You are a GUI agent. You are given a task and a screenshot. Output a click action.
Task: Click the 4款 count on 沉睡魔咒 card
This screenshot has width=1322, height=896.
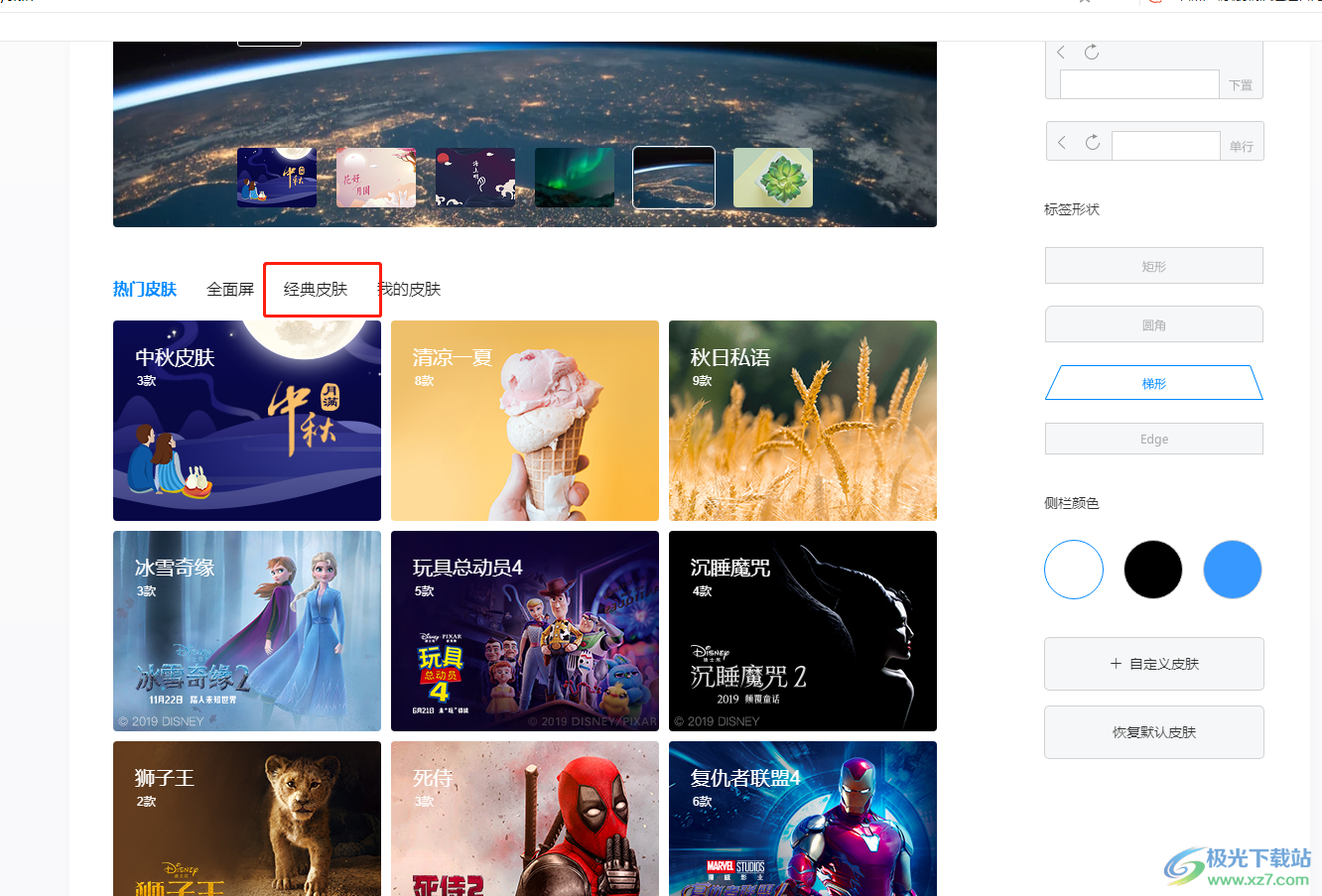[703, 591]
